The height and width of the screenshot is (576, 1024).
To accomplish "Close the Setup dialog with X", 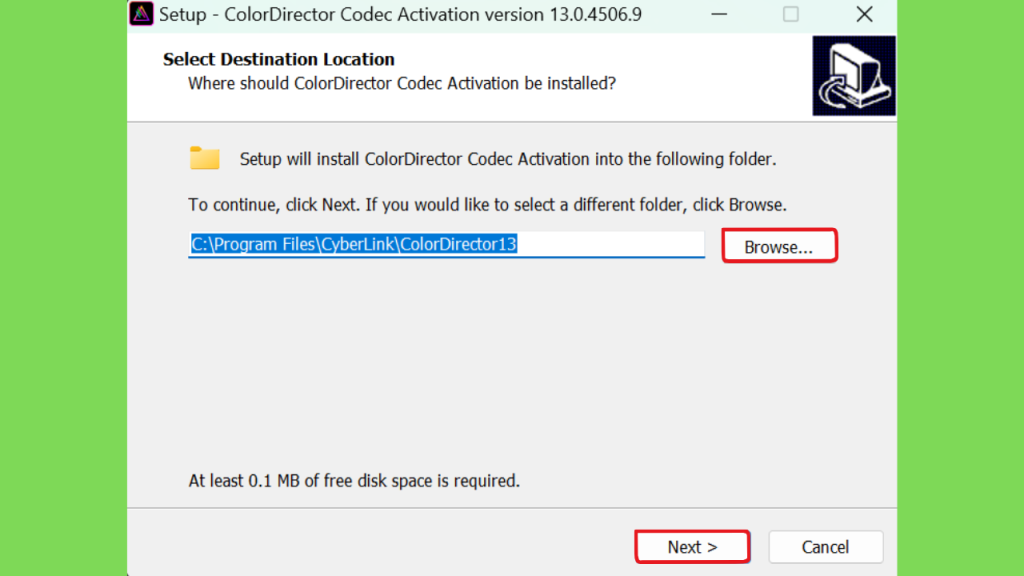I will [864, 14].
